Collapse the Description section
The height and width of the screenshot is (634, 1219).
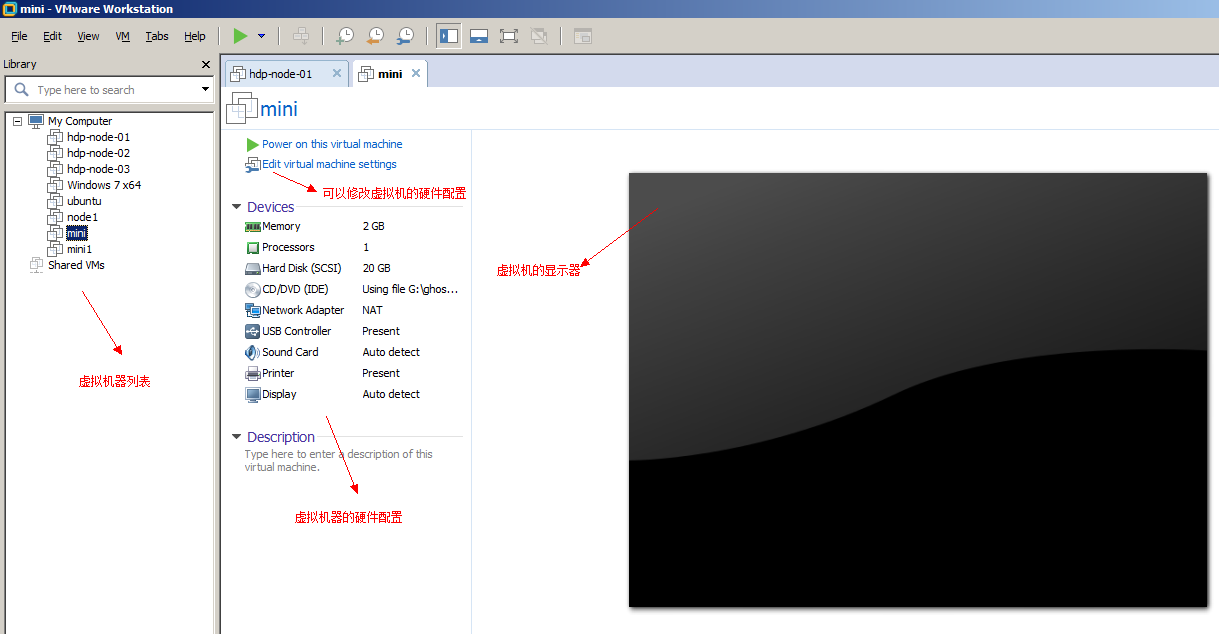237,437
